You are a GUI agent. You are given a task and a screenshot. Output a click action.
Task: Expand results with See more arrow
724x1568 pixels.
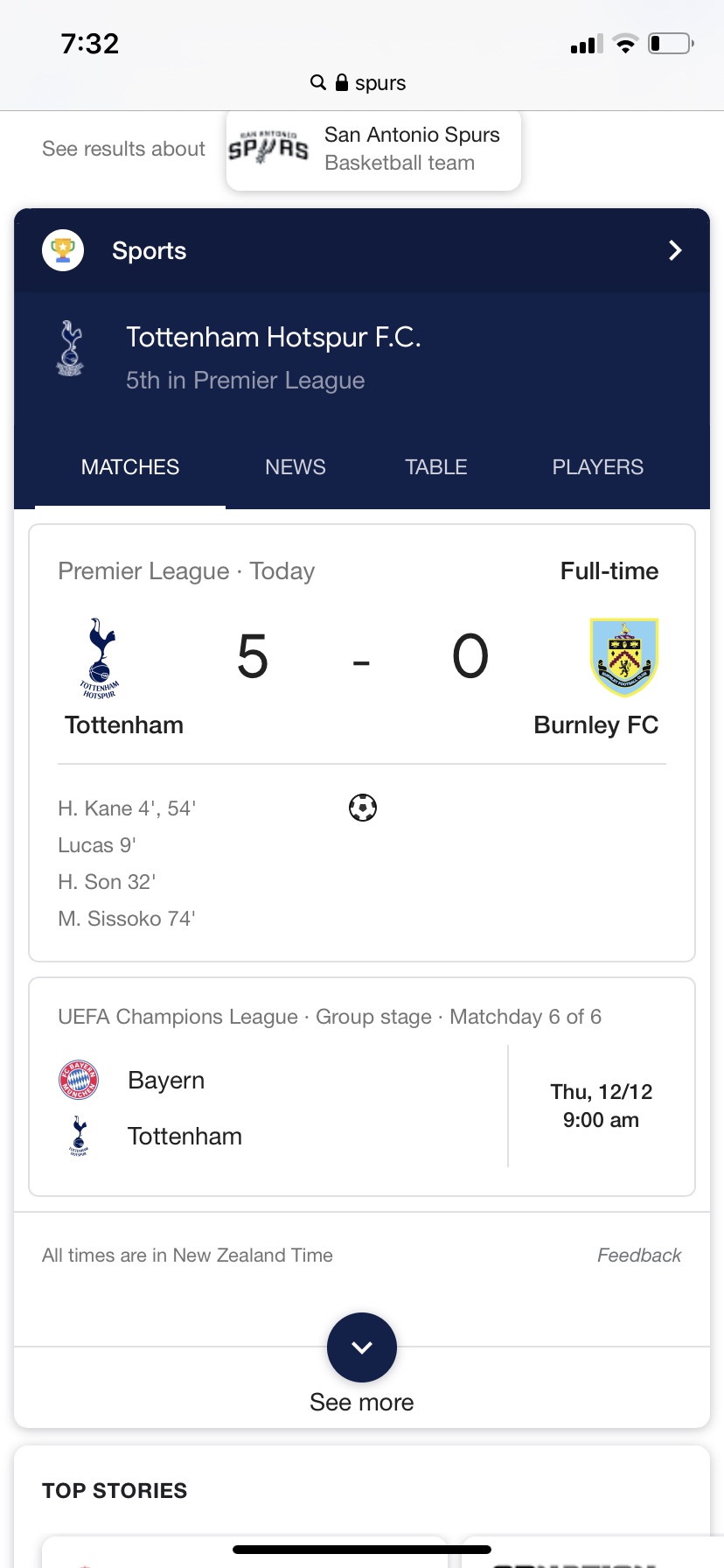tap(362, 1347)
